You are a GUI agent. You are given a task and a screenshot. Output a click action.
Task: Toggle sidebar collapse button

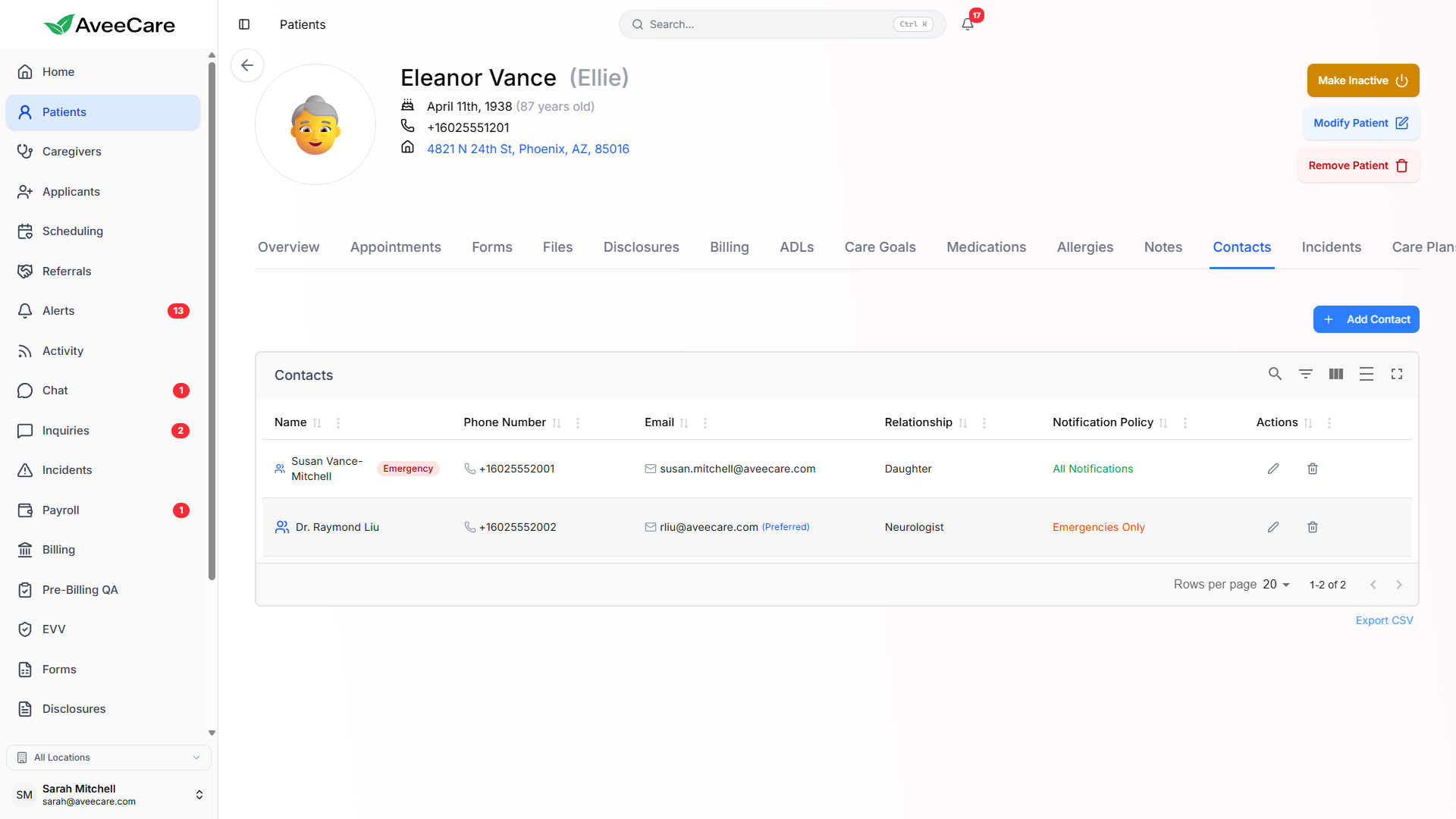tap(244, 24)
